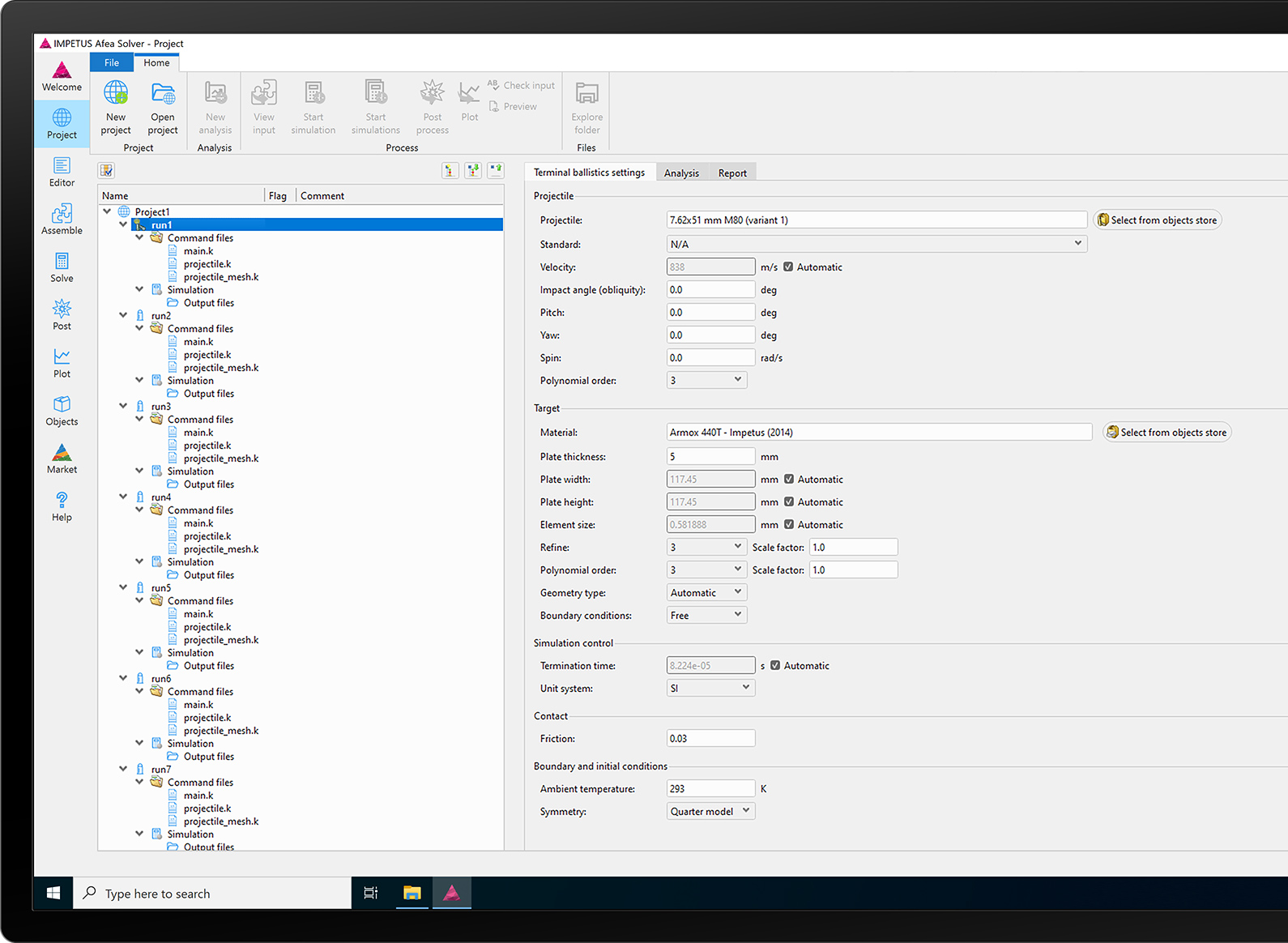Image resolution: width=1288 pixels, height=943 pixels.
Task: Open Target Polynomial order dropdown
Action: click(x=706, y=570)
